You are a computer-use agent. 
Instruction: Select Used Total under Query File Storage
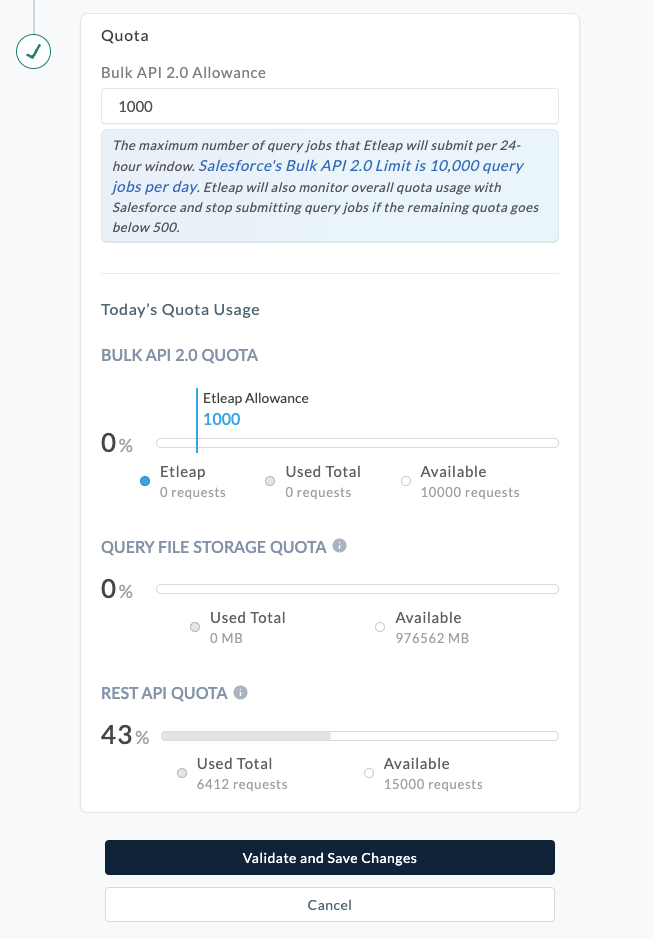(x=195, y=627)
